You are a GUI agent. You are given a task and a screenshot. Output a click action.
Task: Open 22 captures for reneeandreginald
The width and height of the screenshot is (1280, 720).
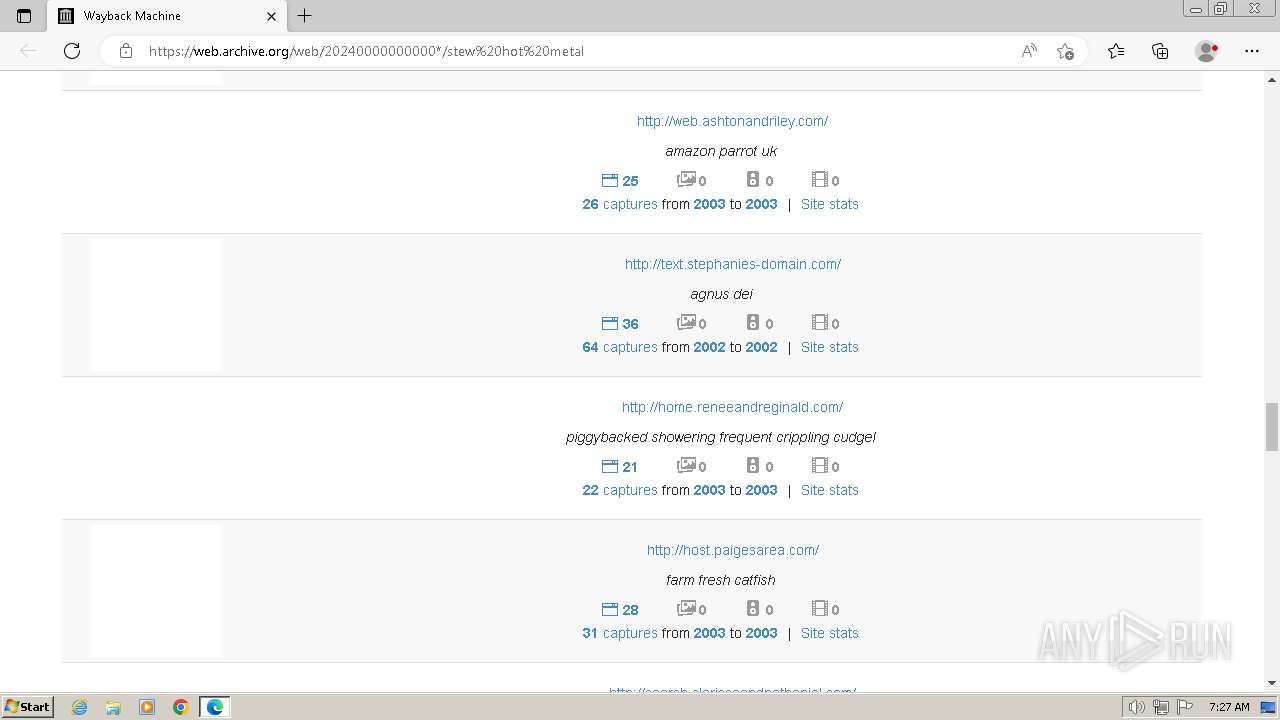point(620,490)
